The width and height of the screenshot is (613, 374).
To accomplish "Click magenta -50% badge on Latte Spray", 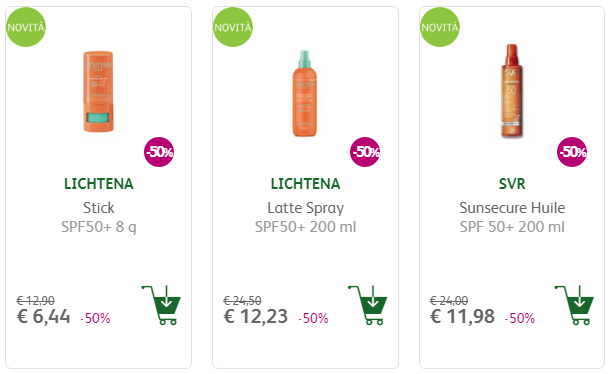I will [365, 152].
